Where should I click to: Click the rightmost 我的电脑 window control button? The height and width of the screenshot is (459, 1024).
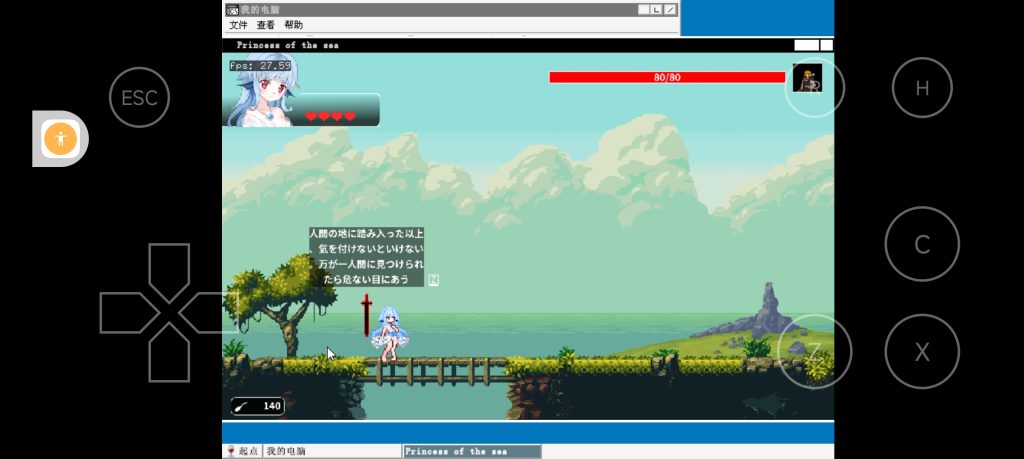[x=670, y=10]
